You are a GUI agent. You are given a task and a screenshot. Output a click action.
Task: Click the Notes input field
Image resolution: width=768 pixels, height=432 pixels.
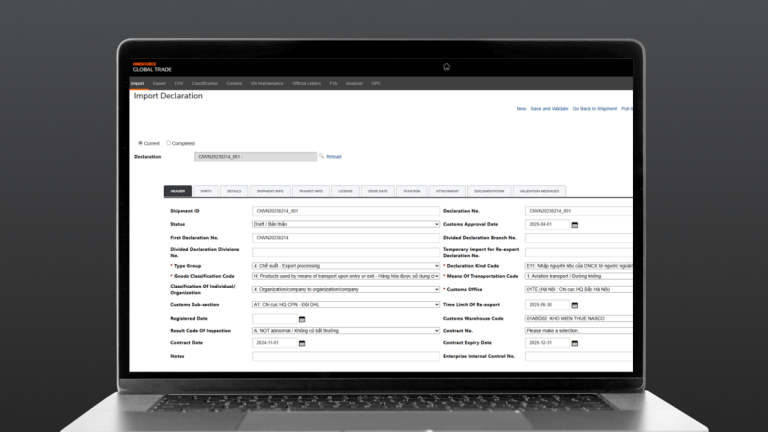[345, 356]
